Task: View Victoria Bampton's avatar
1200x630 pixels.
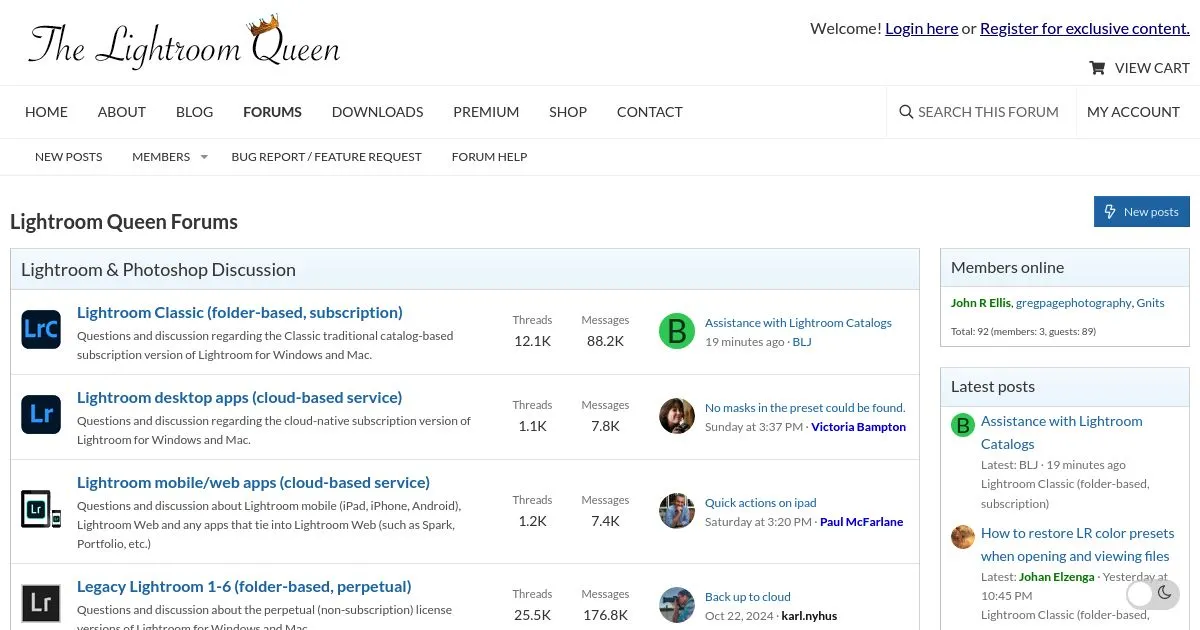Action: click(x=677, y=416)
